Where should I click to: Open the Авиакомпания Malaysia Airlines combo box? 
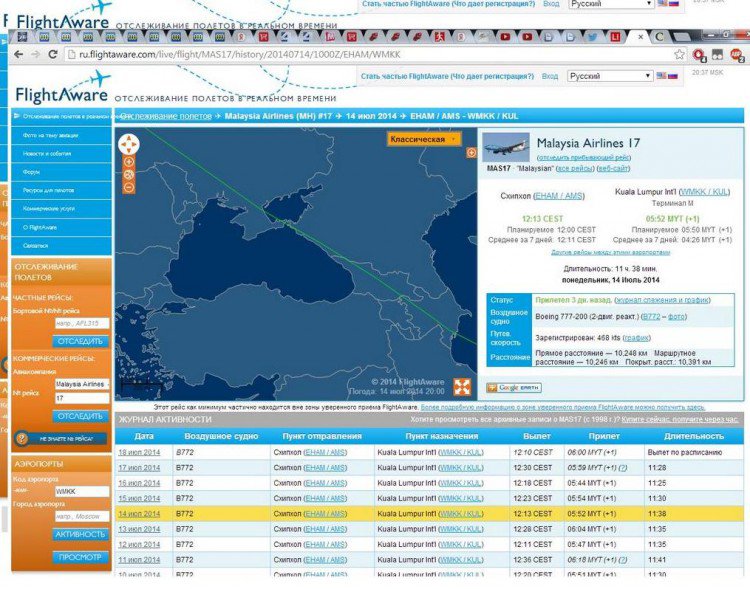tap(81, 383)
